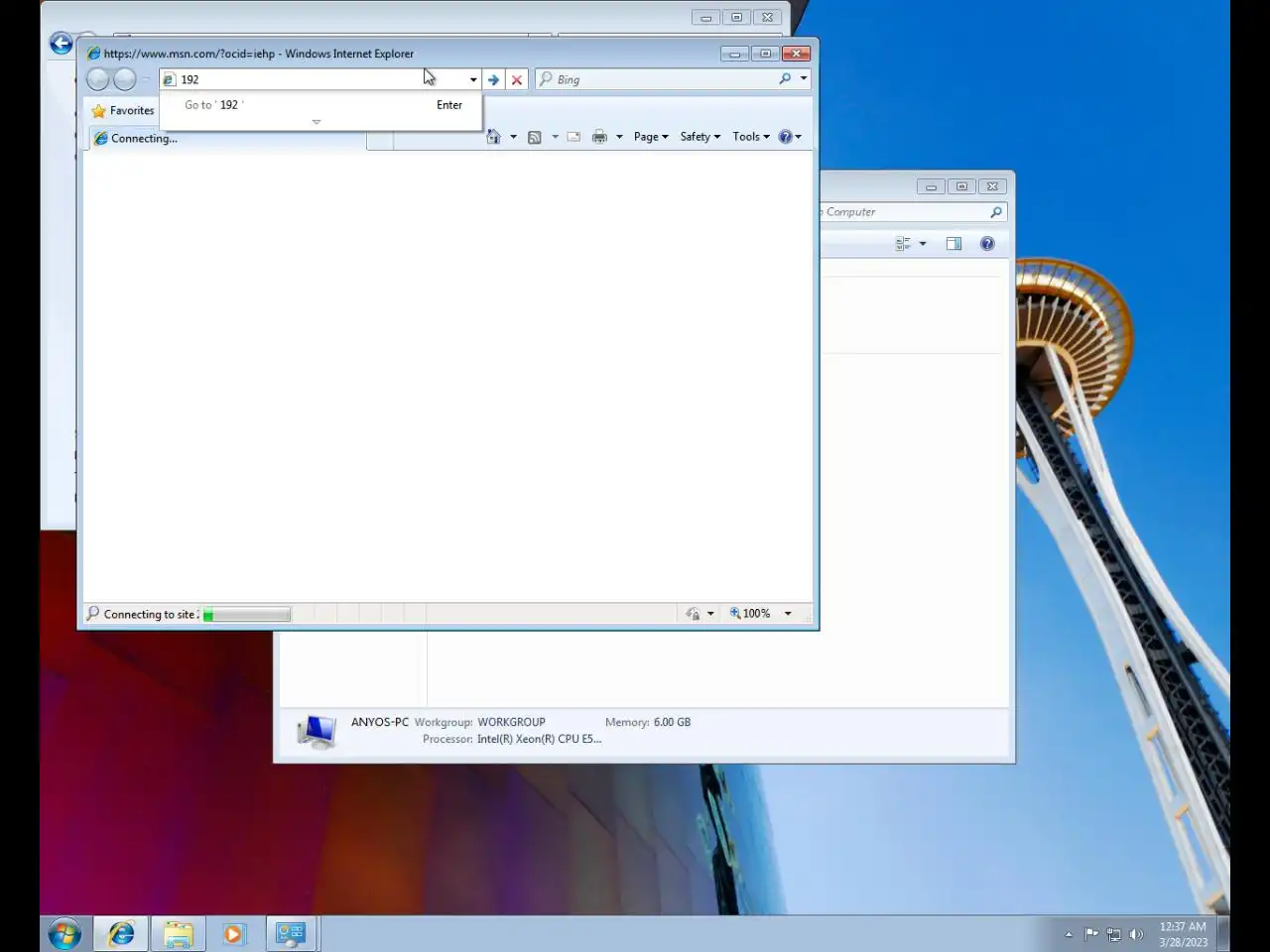Expand the Help dropdown arrow
Viewport: 1270px width, 952px height.
(798, 137)
